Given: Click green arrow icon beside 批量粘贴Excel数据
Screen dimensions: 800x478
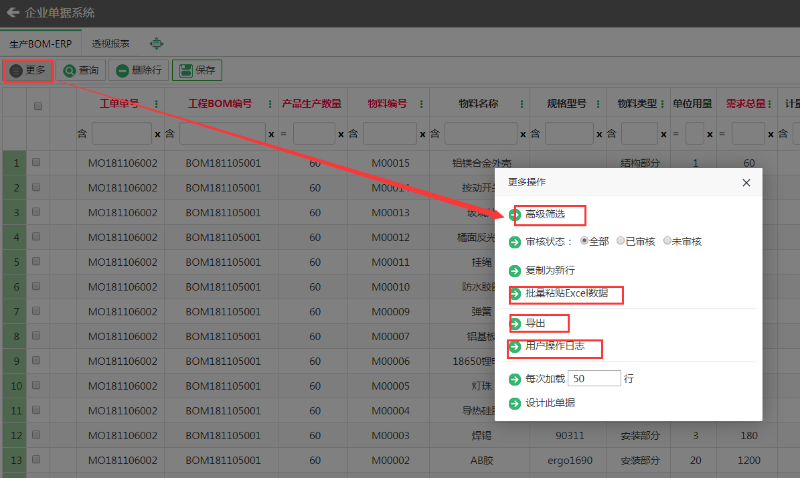Looking at the screenshot, I should pos(516,294).
